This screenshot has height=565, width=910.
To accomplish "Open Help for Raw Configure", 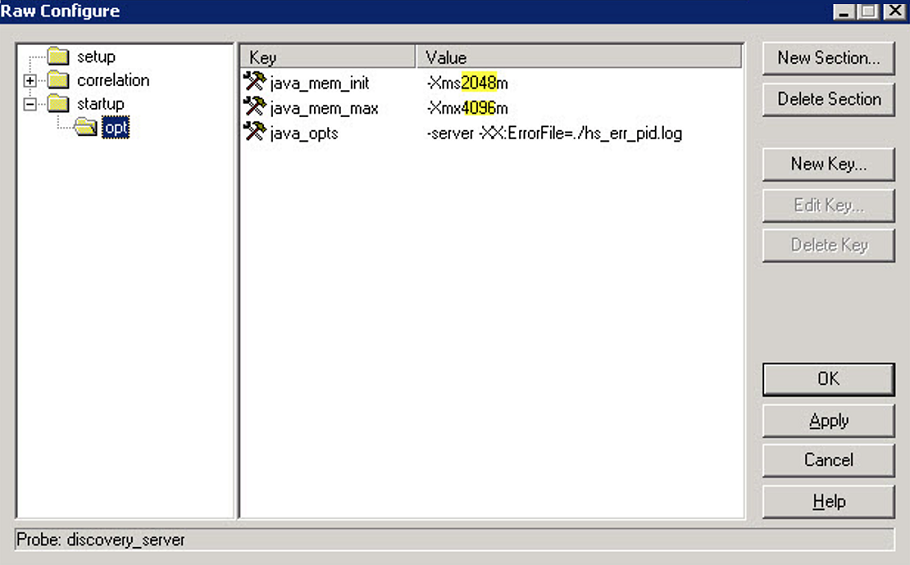I will click(x=828, y=502).
